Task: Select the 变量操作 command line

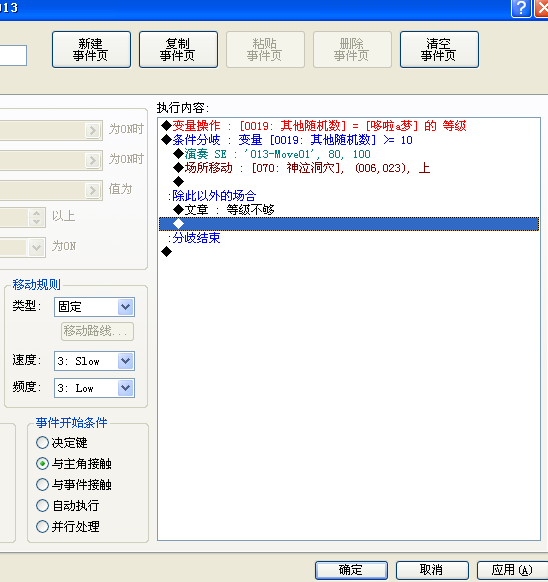Action: (349, 126)
